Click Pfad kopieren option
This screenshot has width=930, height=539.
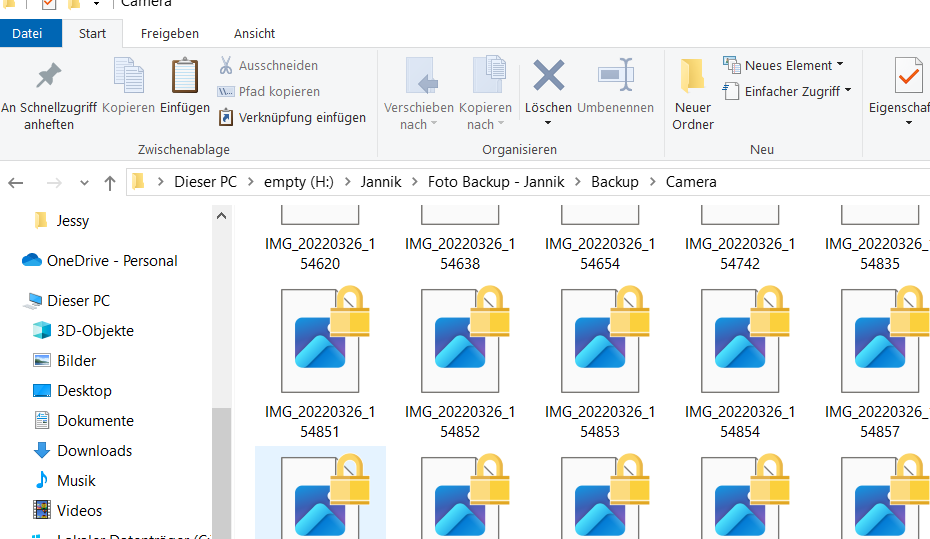coord(269,91)
